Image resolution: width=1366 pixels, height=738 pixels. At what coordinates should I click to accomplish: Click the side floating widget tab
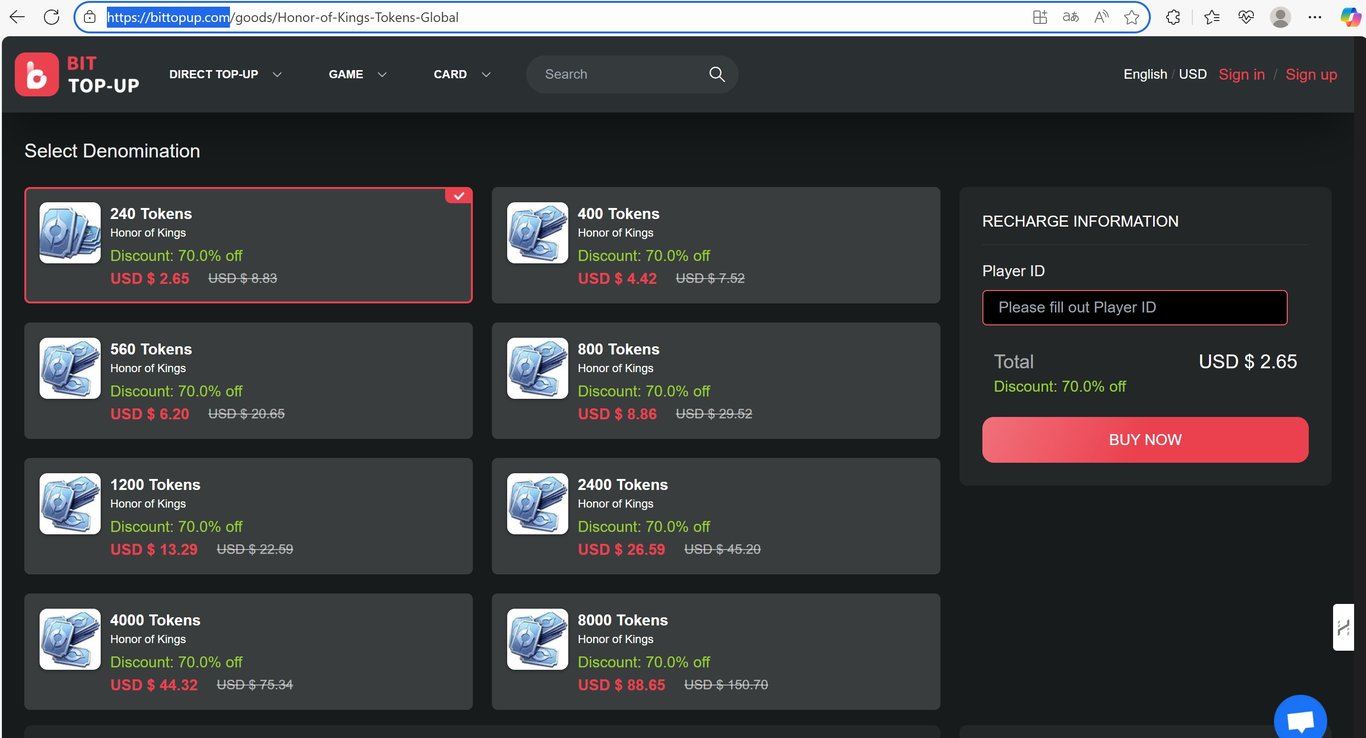[x=1344, y=628]
